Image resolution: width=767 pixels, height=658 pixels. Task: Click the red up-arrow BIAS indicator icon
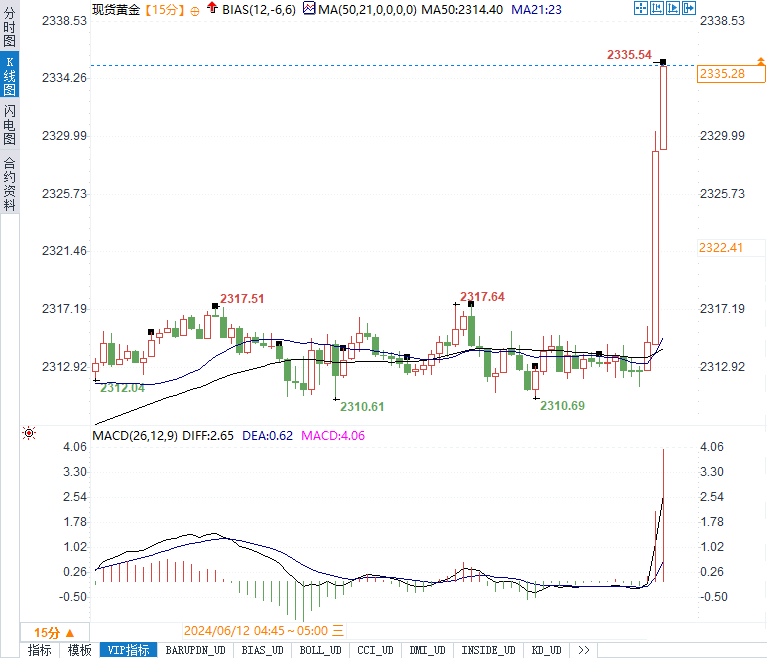coord(212,9)
